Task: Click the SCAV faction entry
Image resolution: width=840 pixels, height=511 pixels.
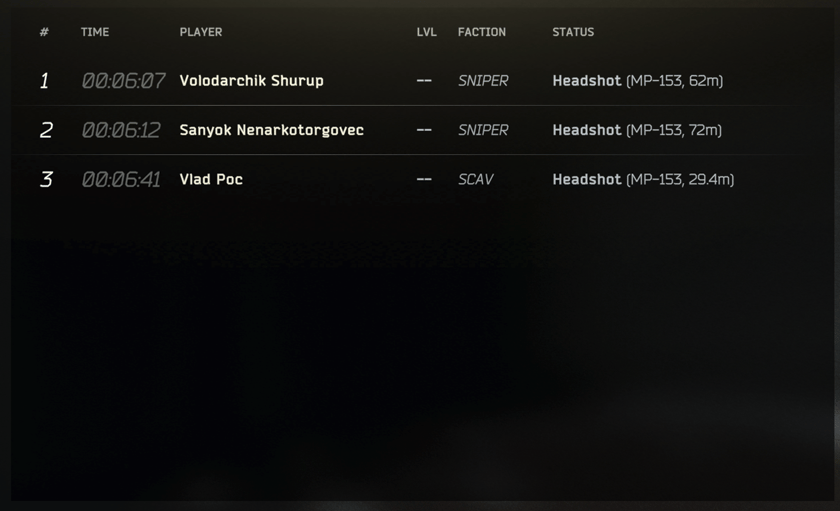Action: (476, 179)
